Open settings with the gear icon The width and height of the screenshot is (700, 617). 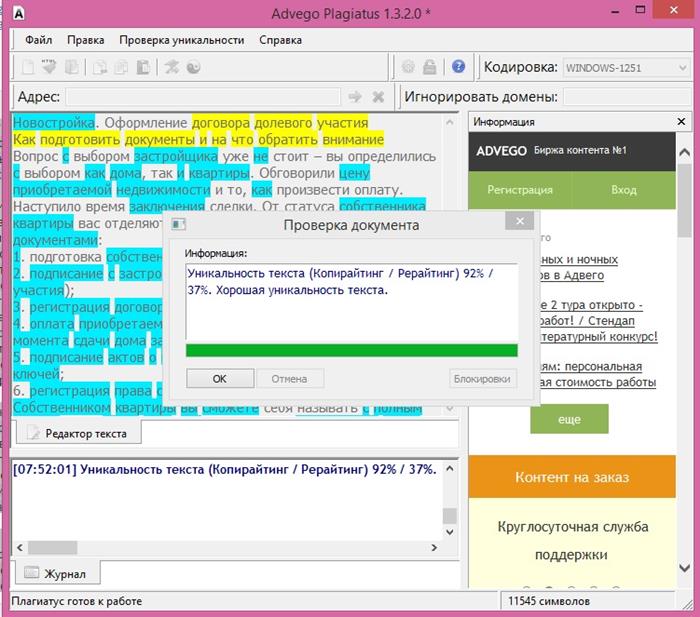click(408, 67)
